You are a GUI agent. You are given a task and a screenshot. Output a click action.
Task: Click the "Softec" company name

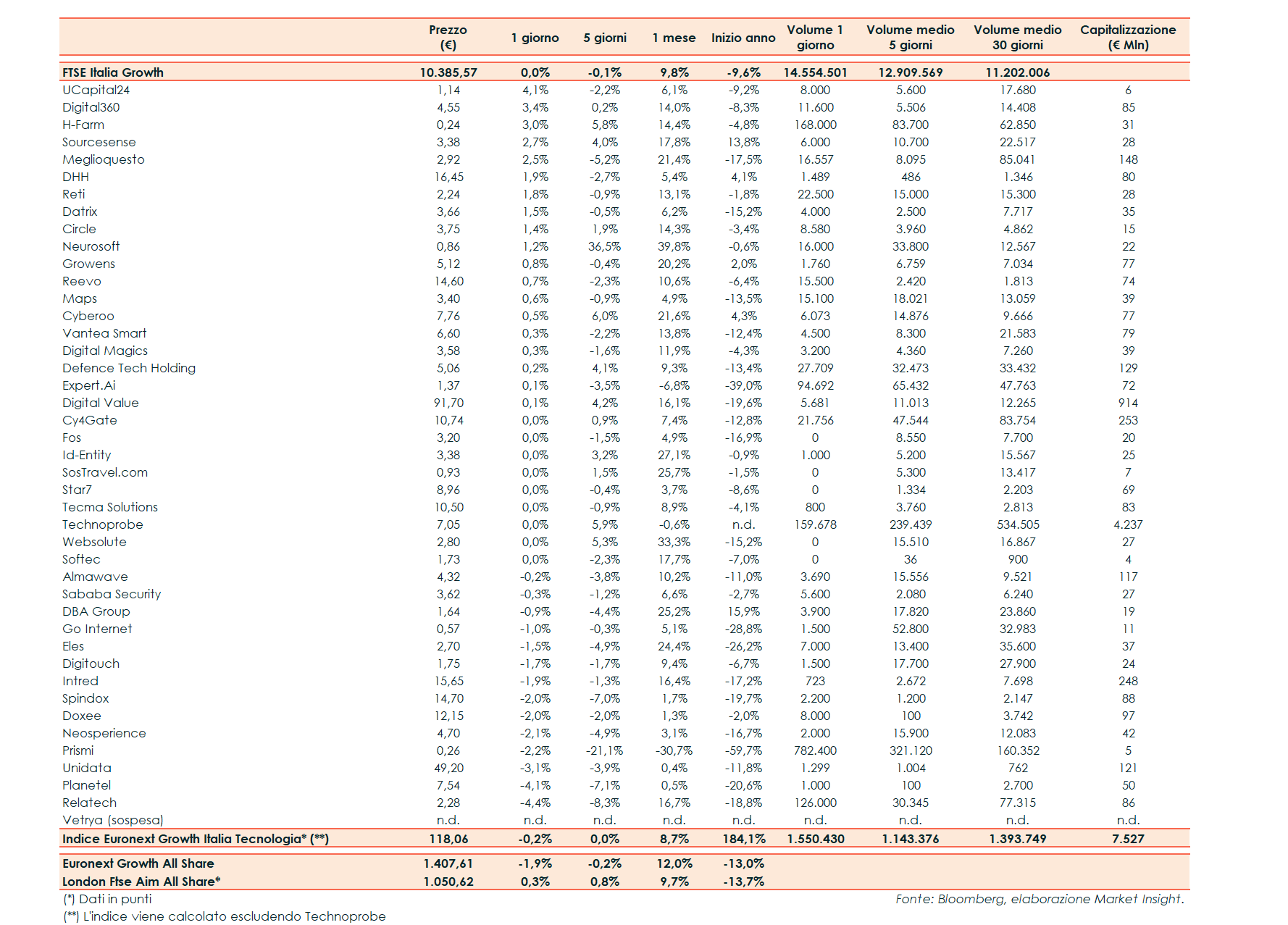[81, 559]
